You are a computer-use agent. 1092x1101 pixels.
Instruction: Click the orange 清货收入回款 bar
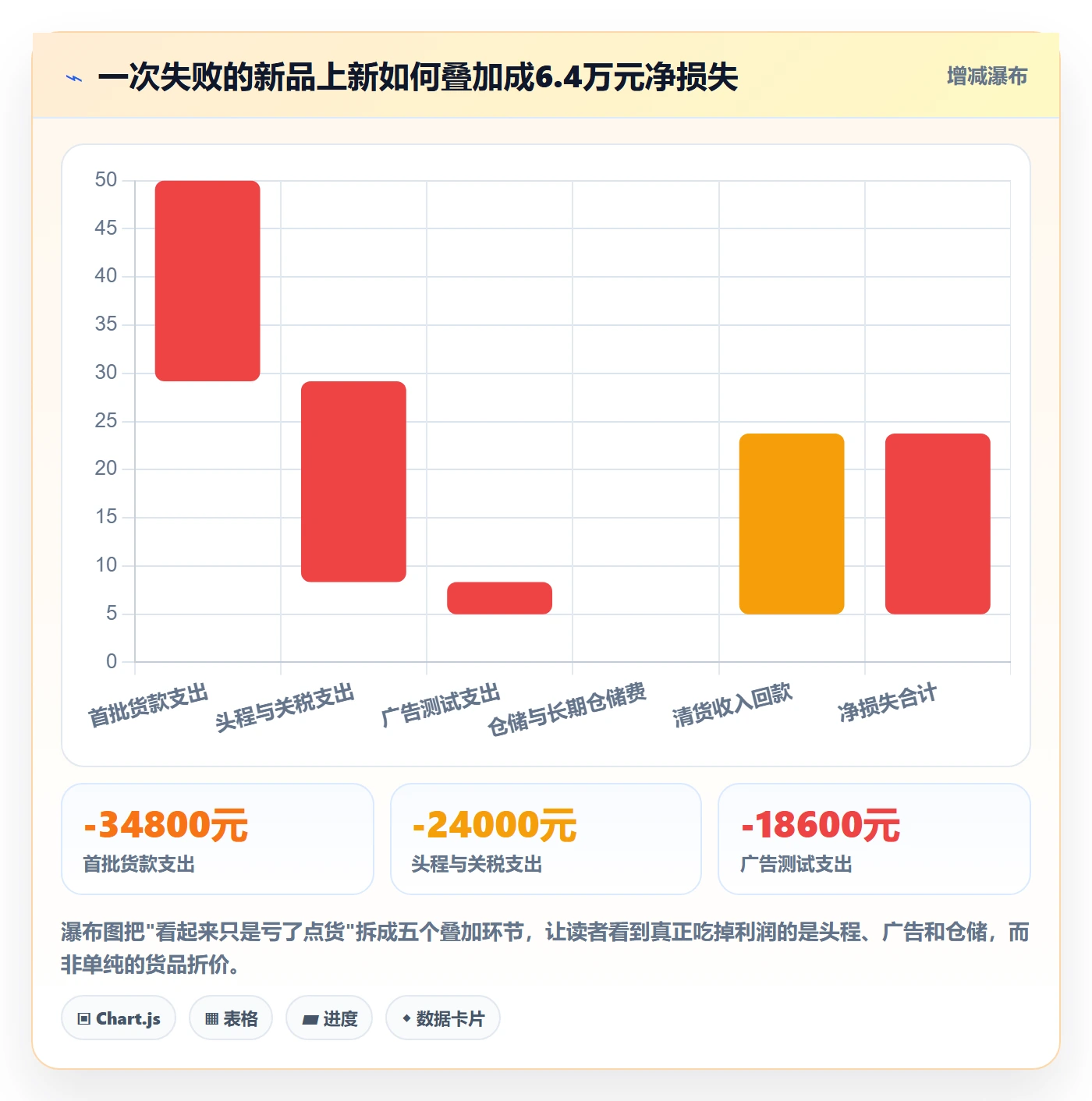click(x=792, y=524)
